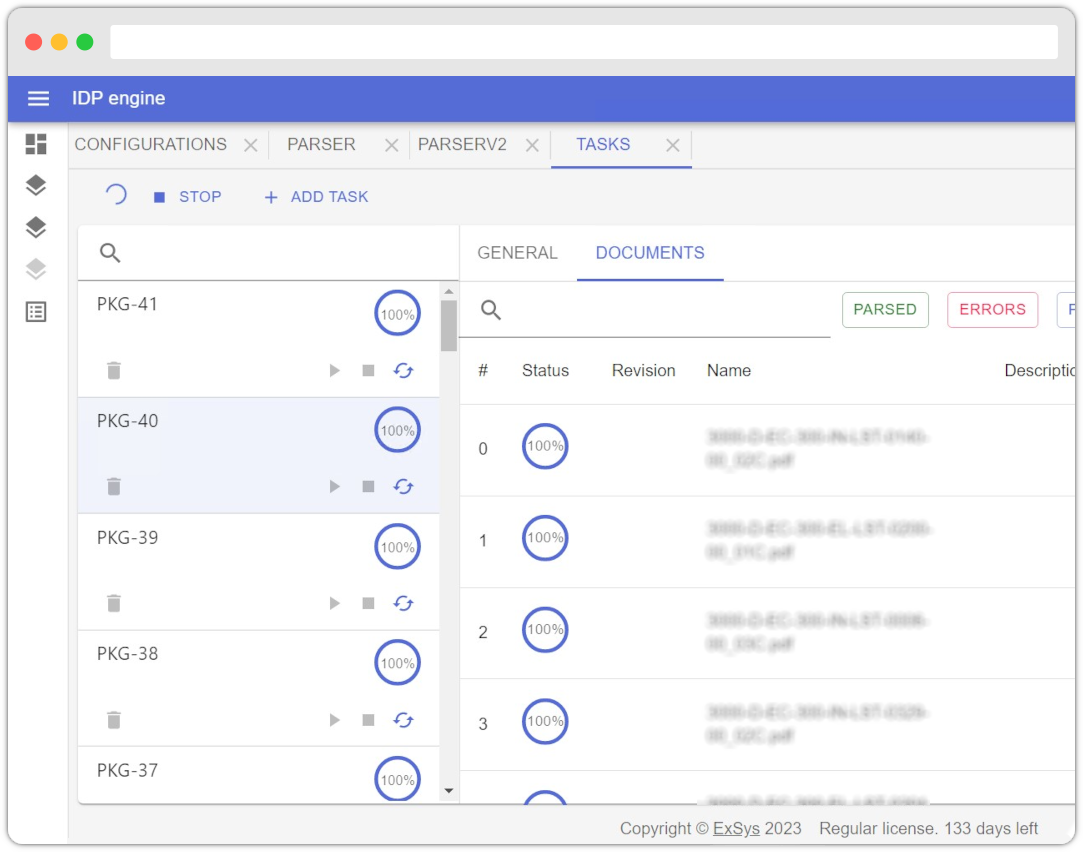The height and width of the screenshot is (852, 1083).
Task: Click the task list scroll down arrow
Action: pos(449,791)
